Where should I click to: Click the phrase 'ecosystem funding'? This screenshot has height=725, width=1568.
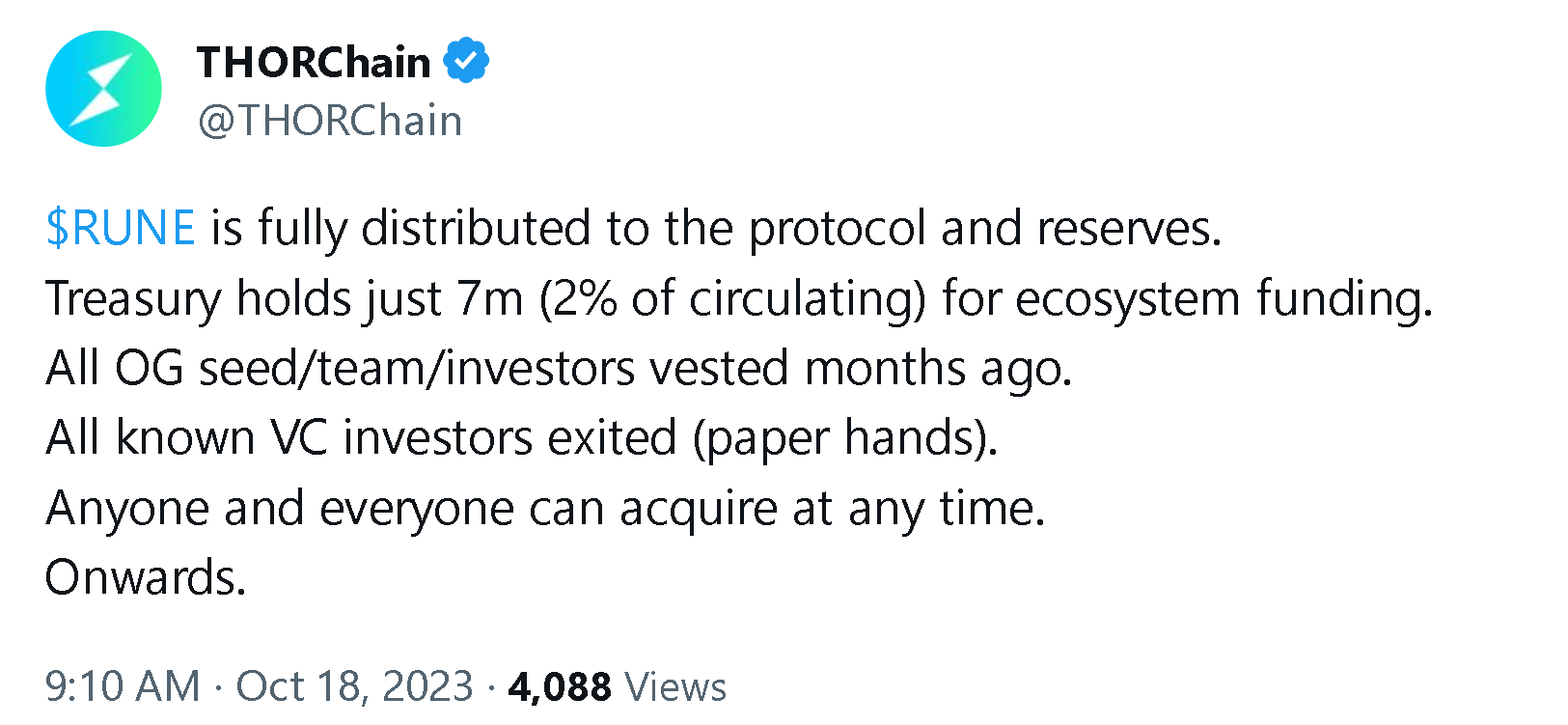(x=1223, y=298)
